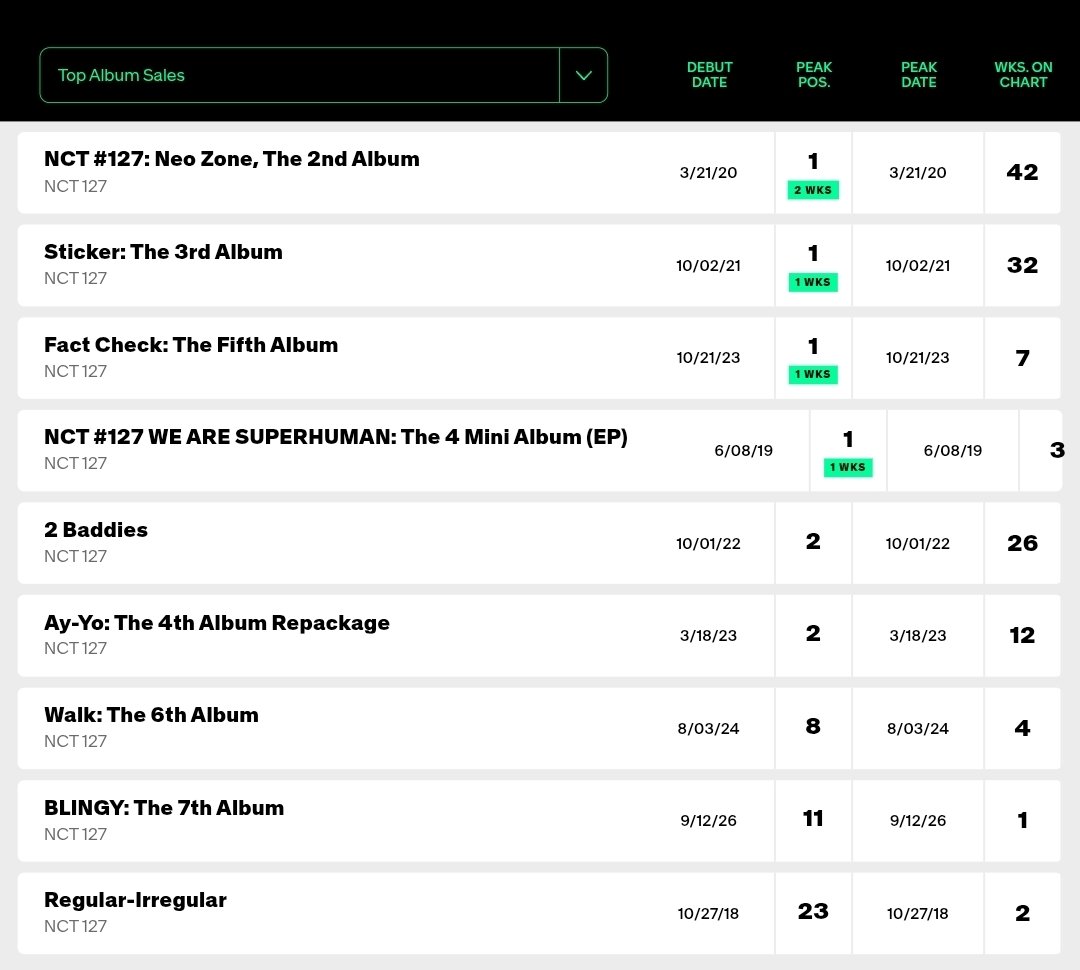Open the Top Album Sales chart dropdown

click(x=323, y=75)
